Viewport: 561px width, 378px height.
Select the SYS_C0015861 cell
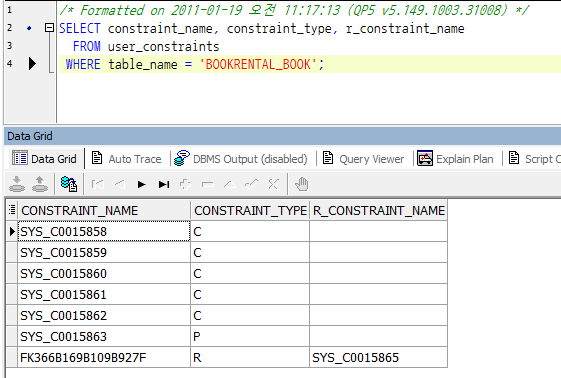pyautogui.click(x=104, y=295)
